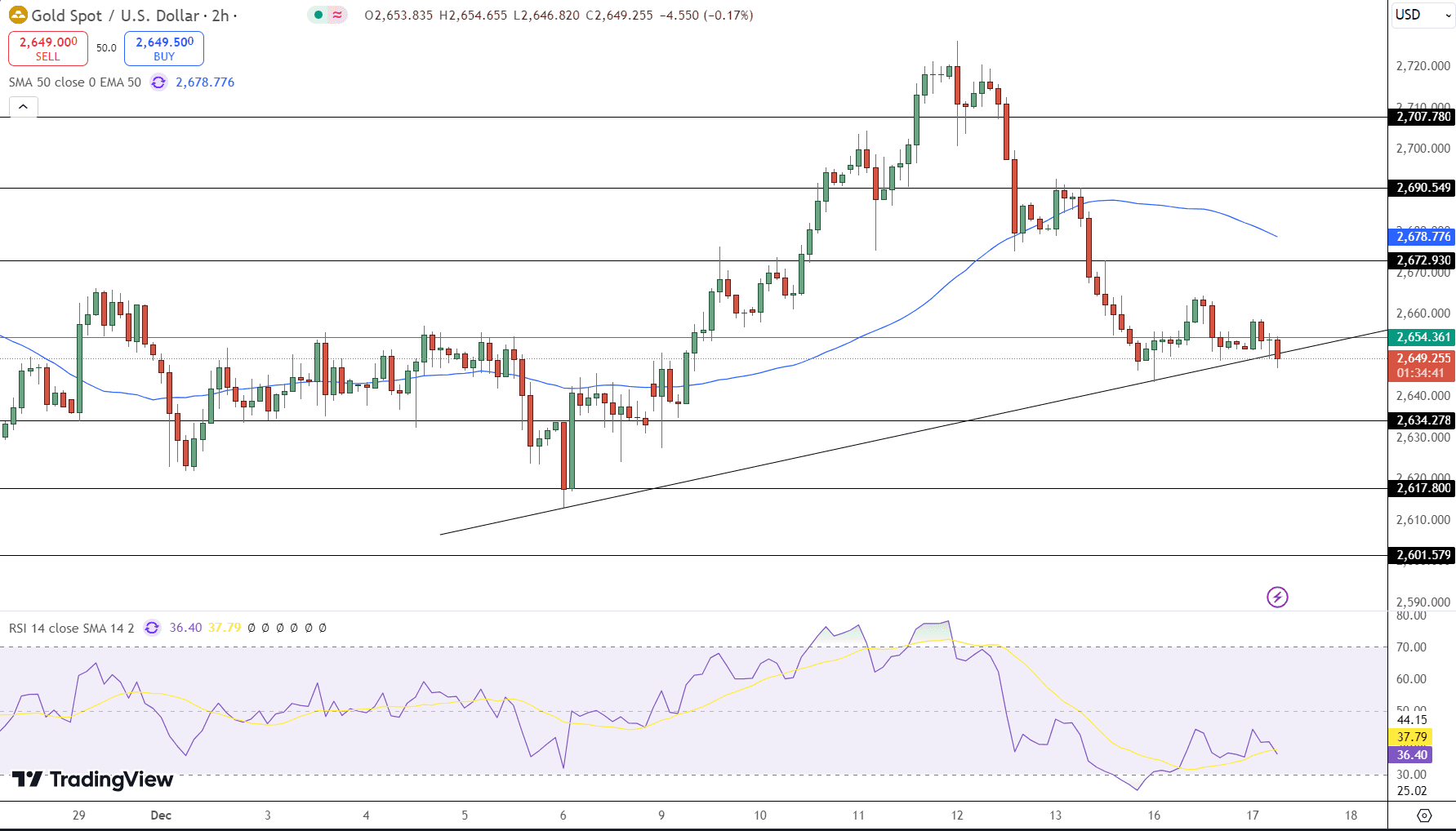Open chart settings hexagon gear icon

[1424, 815]
